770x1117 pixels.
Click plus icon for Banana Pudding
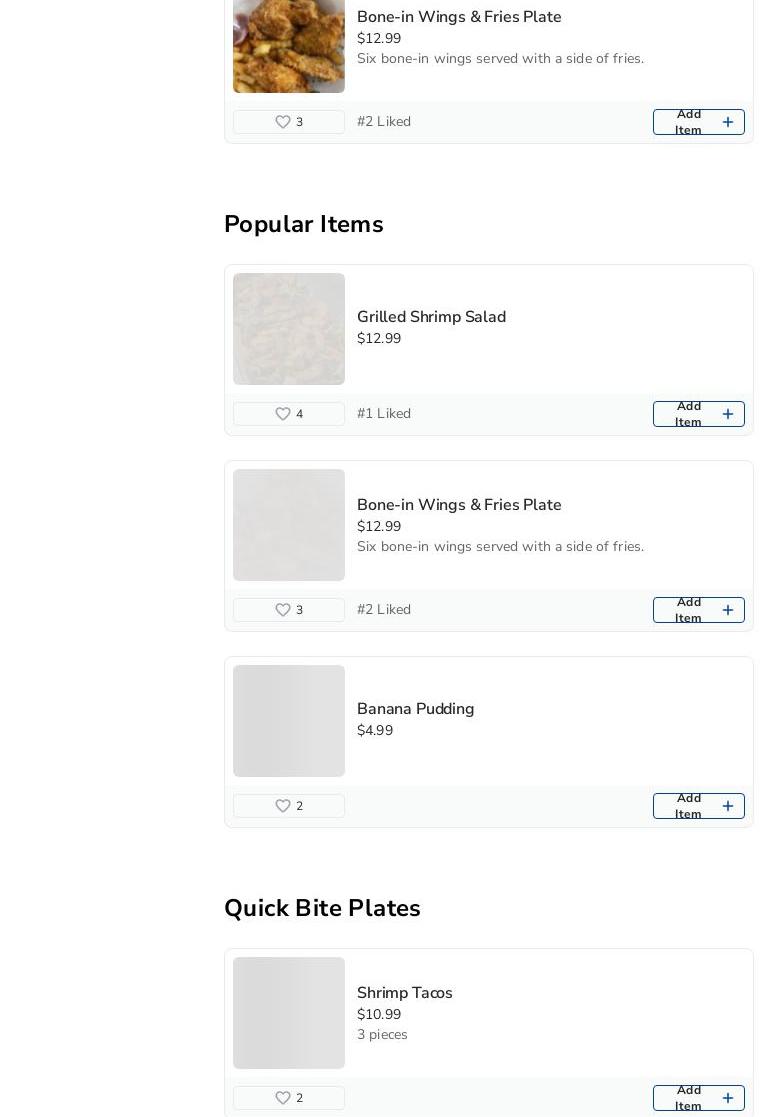click(727, 806)
